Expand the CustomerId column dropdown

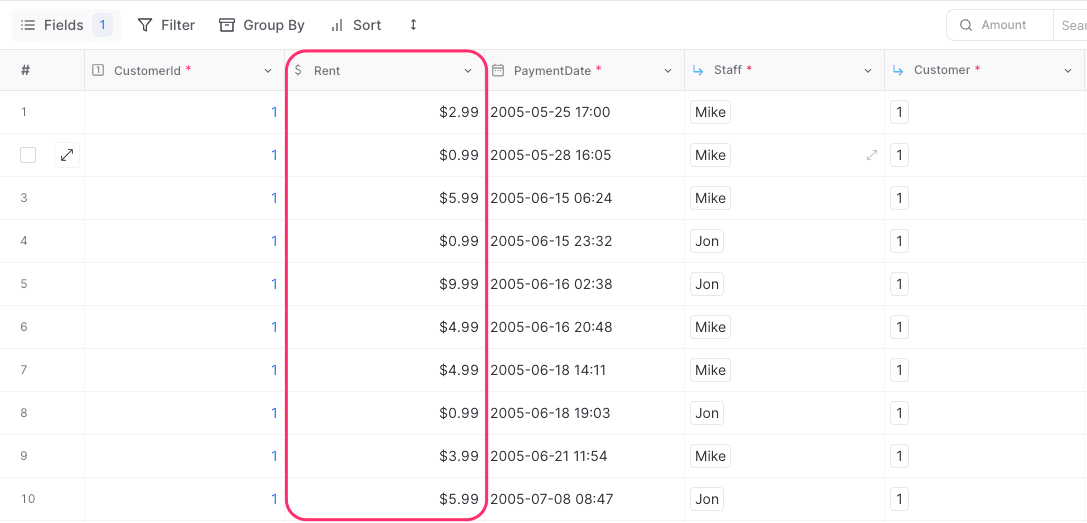(268, 71)
